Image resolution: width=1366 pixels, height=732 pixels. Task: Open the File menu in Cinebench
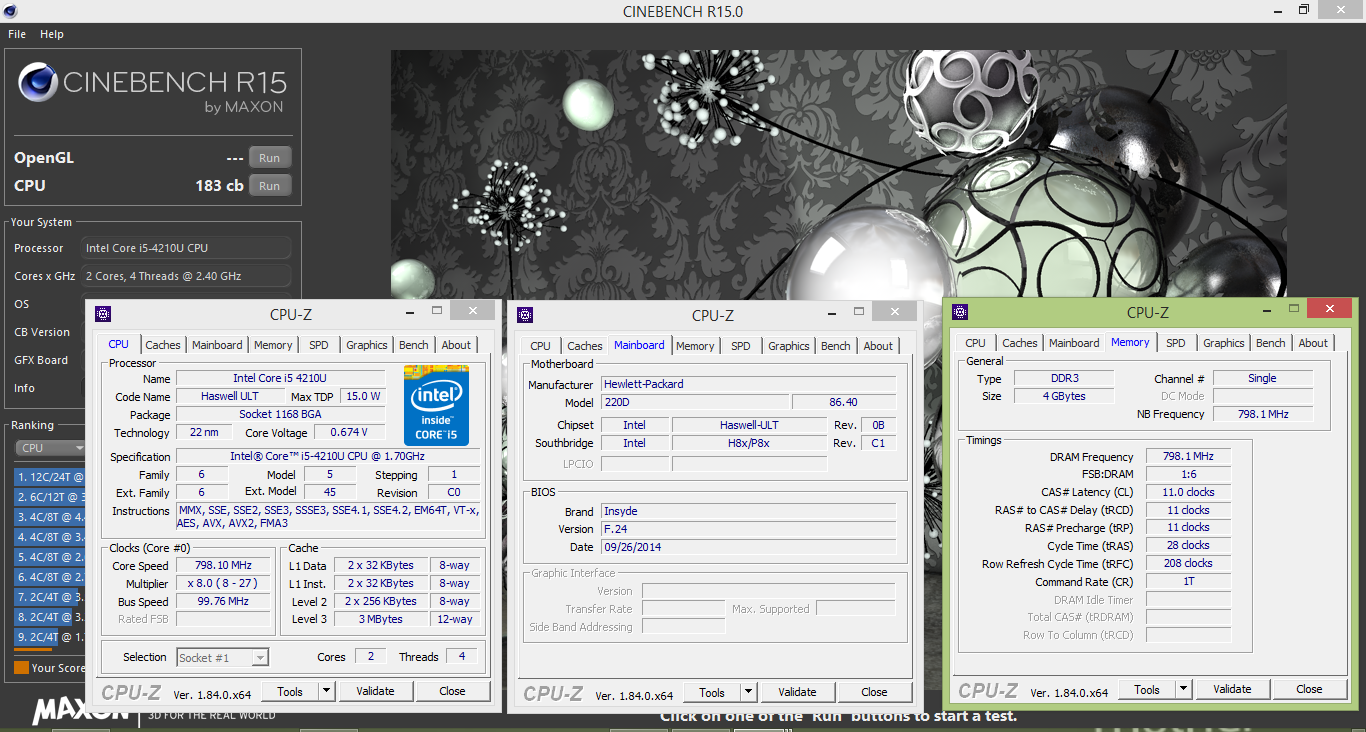click(x=17, y=34)
